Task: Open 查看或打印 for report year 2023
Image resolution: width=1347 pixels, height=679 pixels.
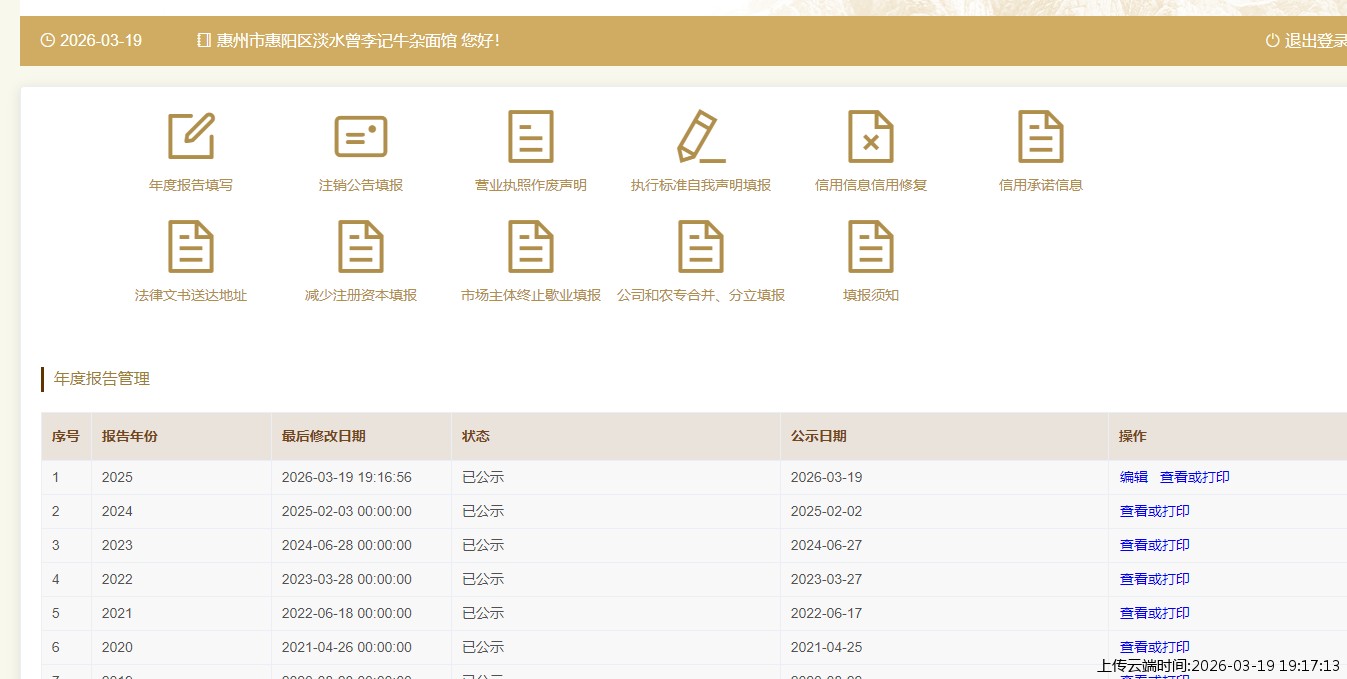Action: (x=1155, y=546)
